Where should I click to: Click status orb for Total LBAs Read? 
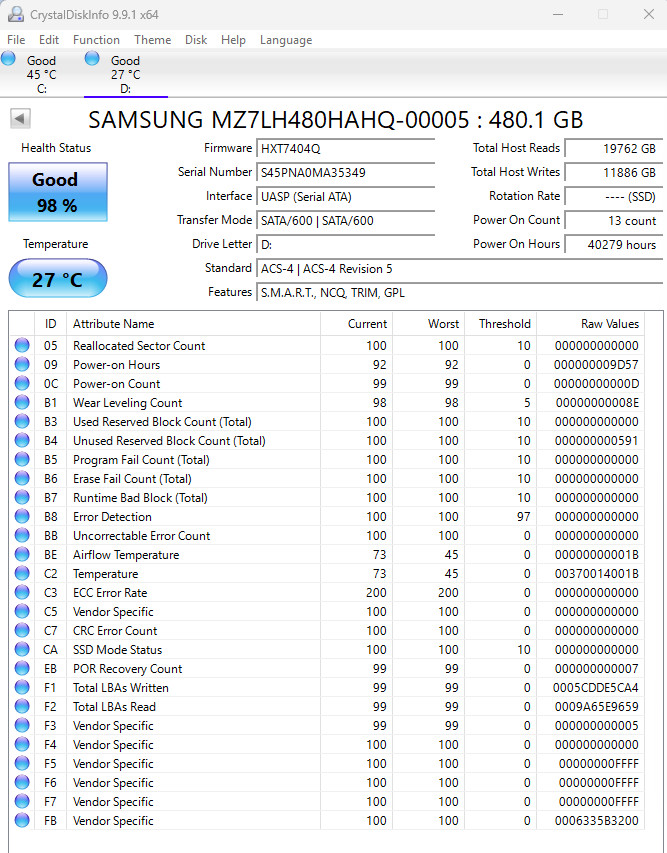22,707
